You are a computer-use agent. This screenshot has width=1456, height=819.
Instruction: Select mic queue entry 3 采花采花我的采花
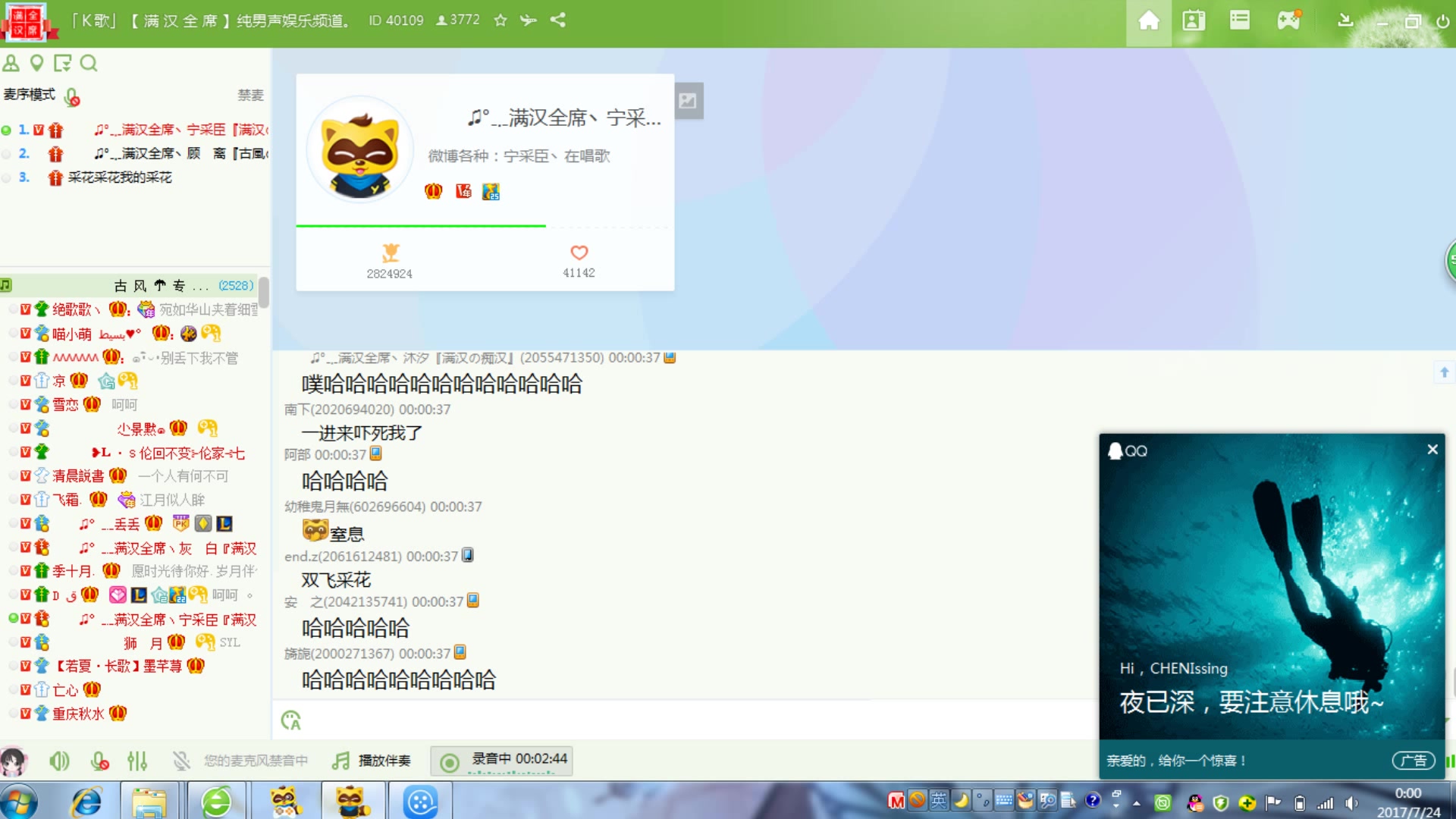134,177
